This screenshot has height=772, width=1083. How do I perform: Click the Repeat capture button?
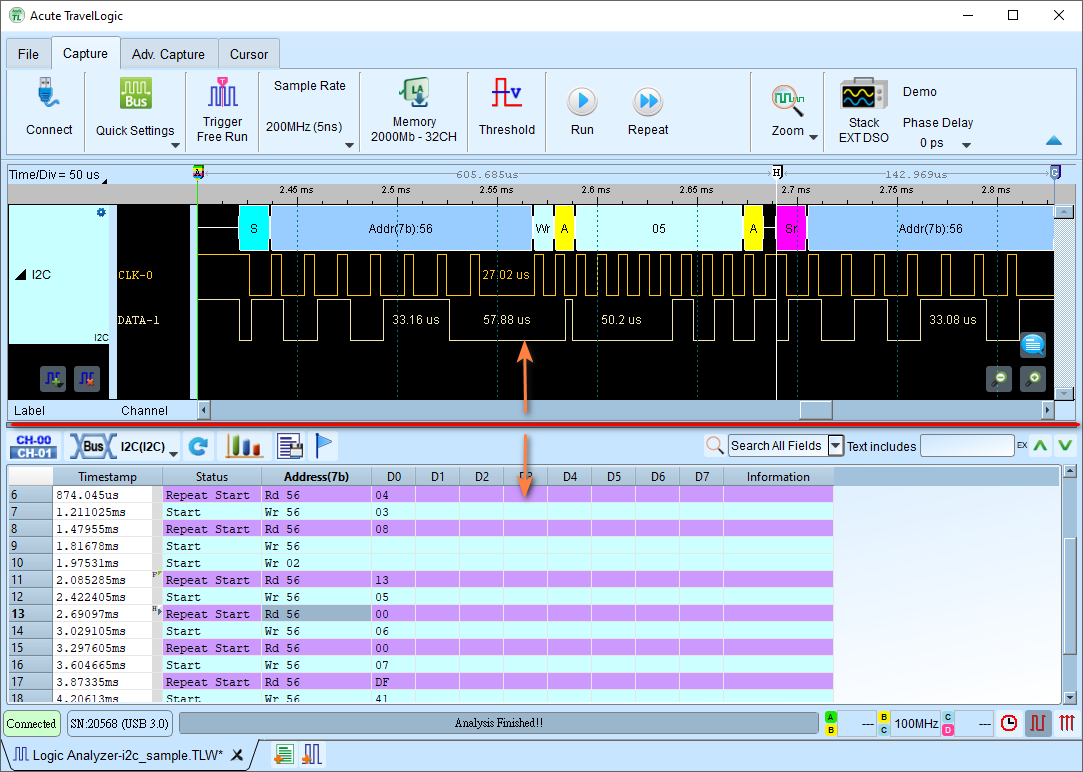pyautogui.click(x=648, y=110)
